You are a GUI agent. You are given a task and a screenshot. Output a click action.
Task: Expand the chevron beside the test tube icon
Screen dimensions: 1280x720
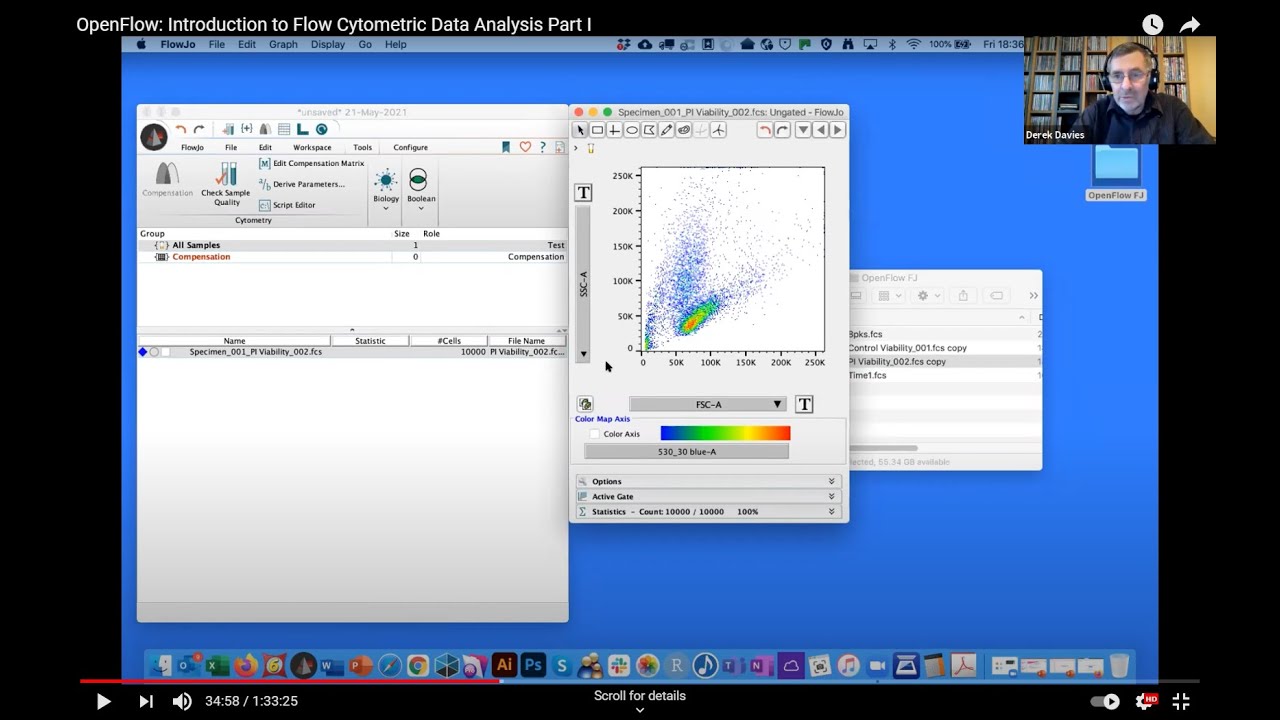tap(575, 148)
